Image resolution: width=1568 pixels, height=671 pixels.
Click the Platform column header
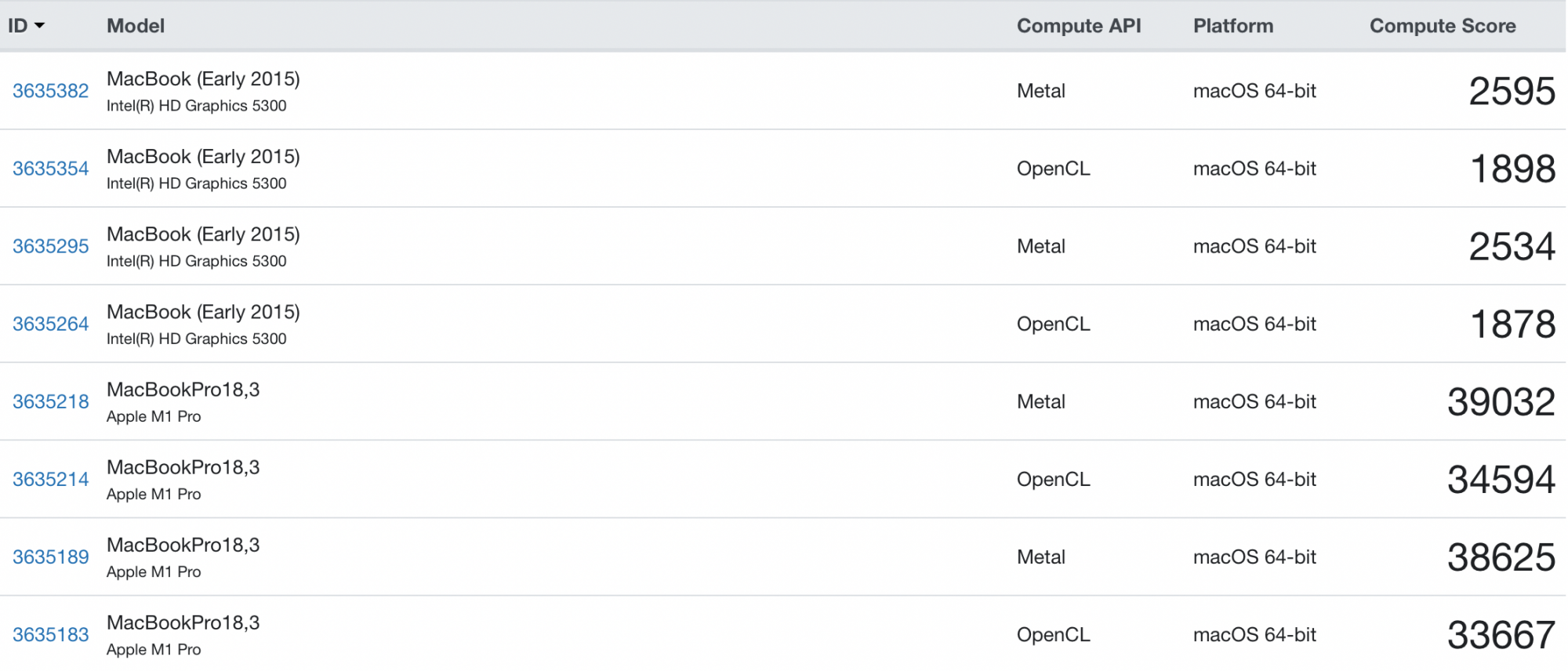(x=1233, y=26)
